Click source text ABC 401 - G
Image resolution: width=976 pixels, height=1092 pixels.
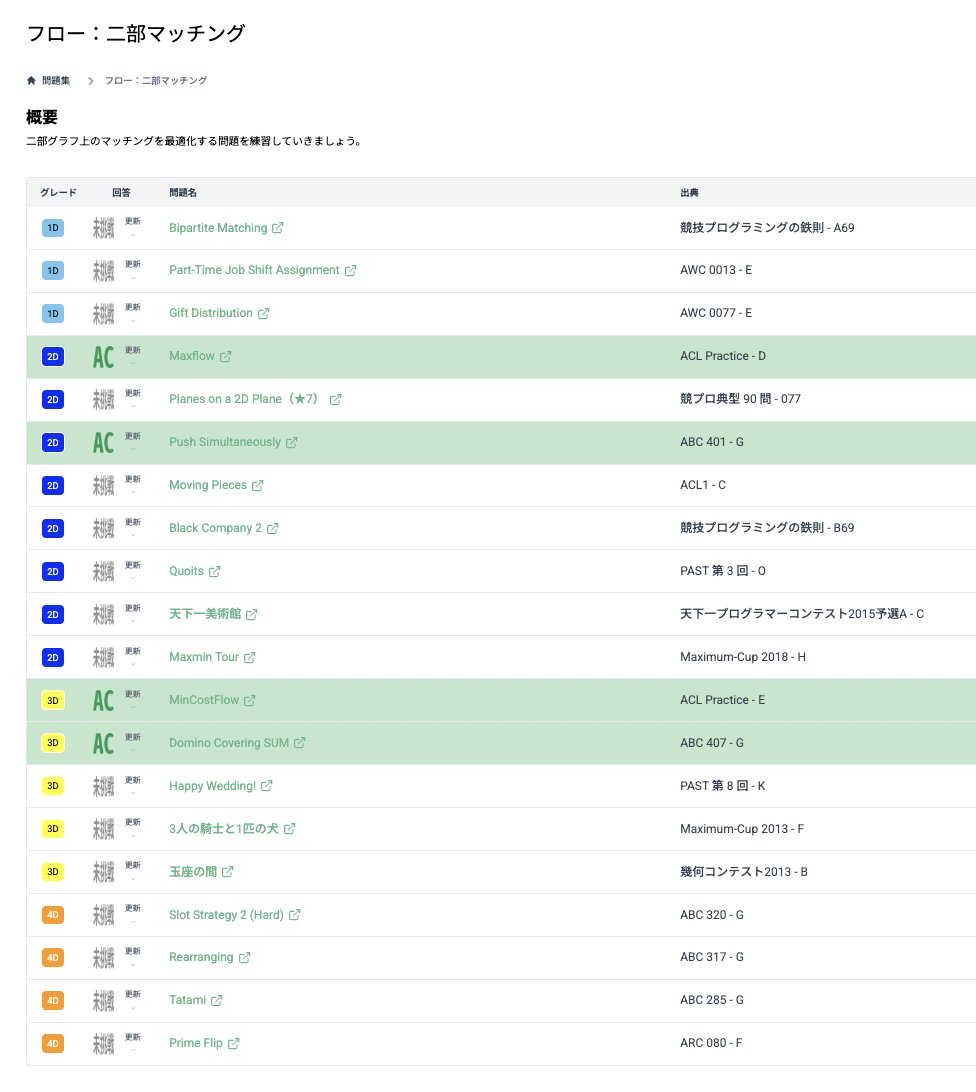tap(712, 442)
